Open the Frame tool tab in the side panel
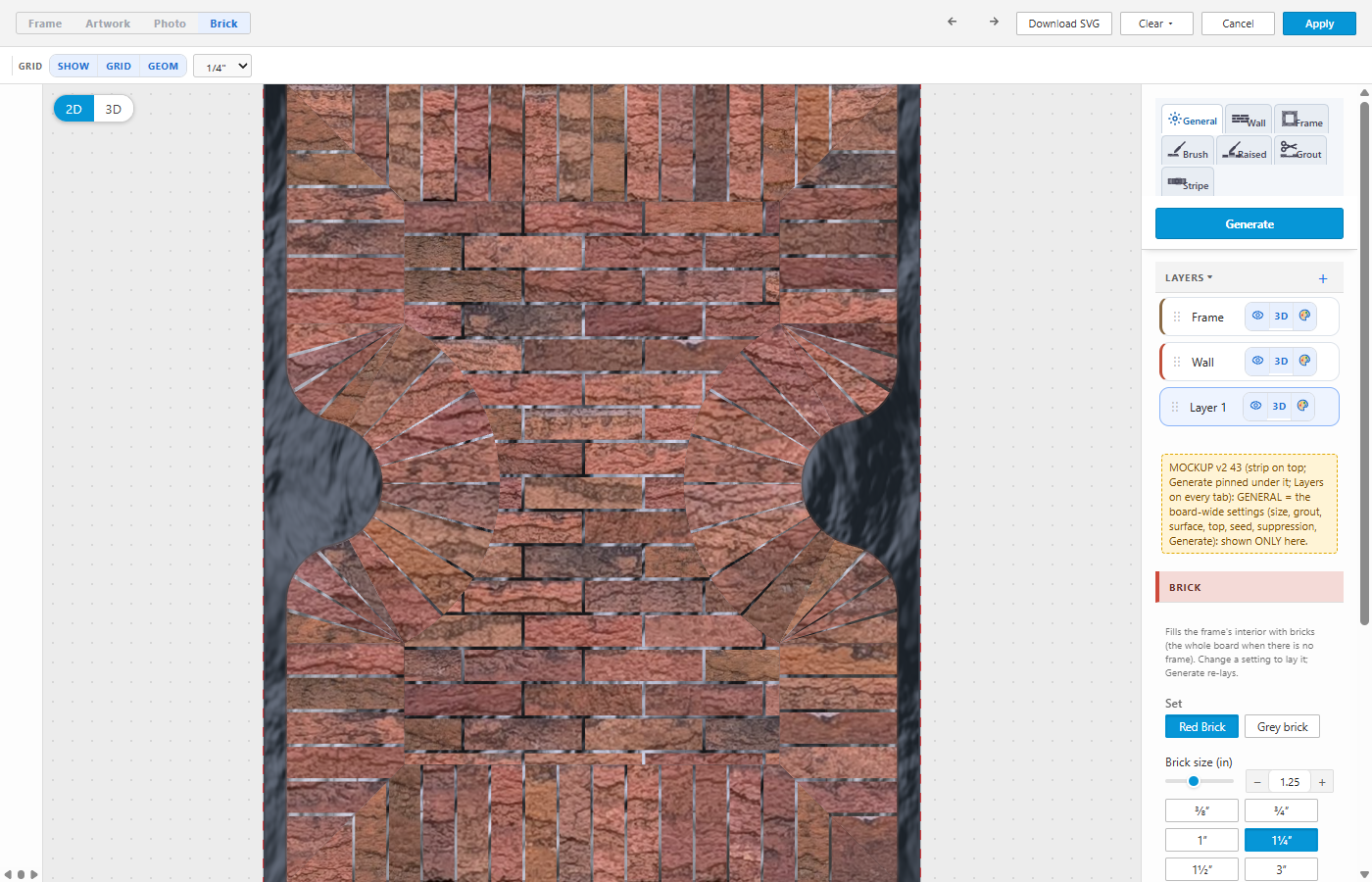The height and width of the screenshot is (882, 1372). tap(1301, 120)
